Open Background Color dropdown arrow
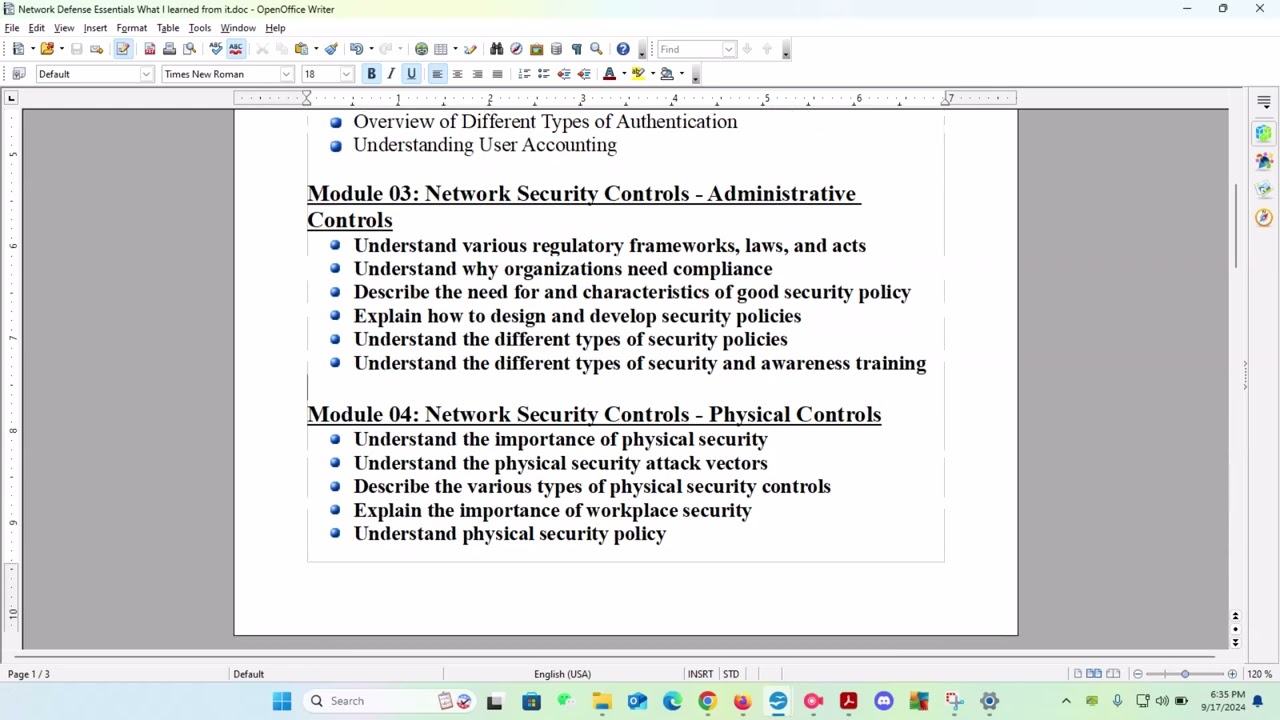1280x720 pixels. tap(681, 74)
